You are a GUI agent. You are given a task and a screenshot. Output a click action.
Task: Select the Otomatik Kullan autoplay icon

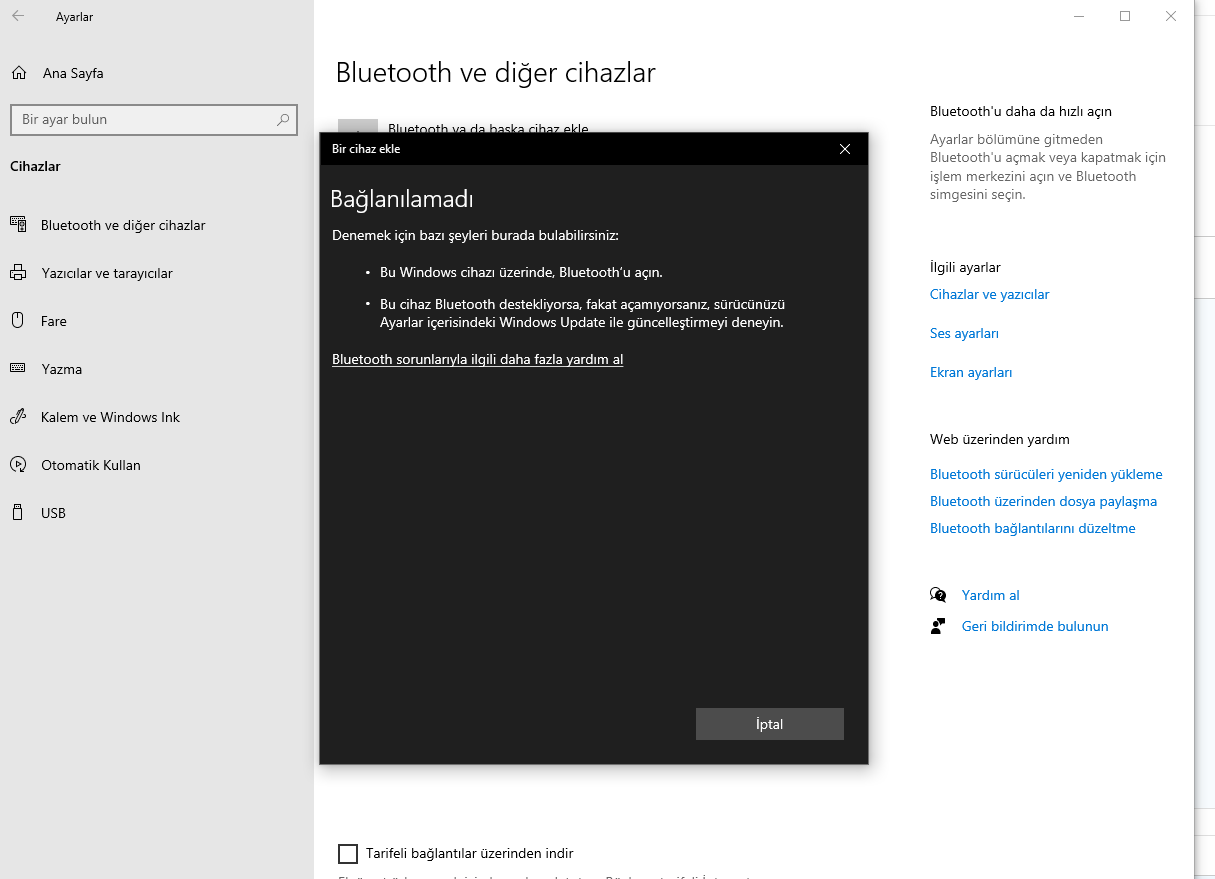18,465
